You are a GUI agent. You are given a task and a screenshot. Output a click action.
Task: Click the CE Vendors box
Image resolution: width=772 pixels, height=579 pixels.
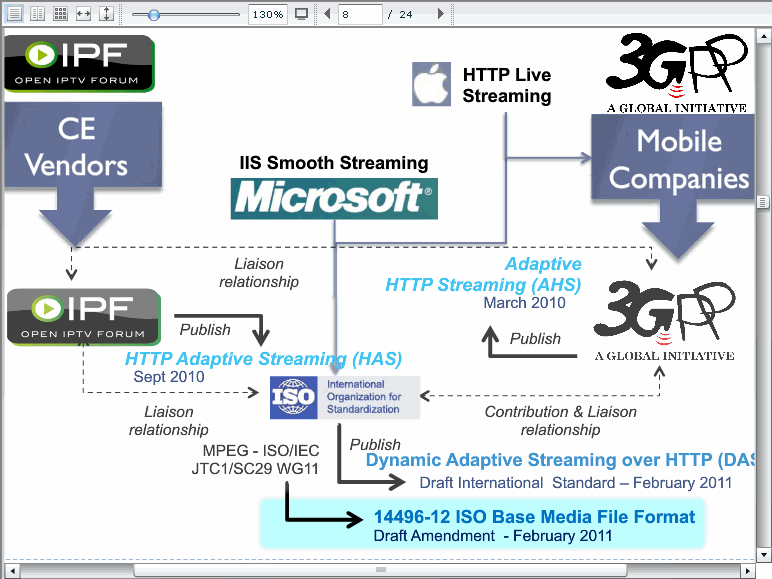[83, 145]
